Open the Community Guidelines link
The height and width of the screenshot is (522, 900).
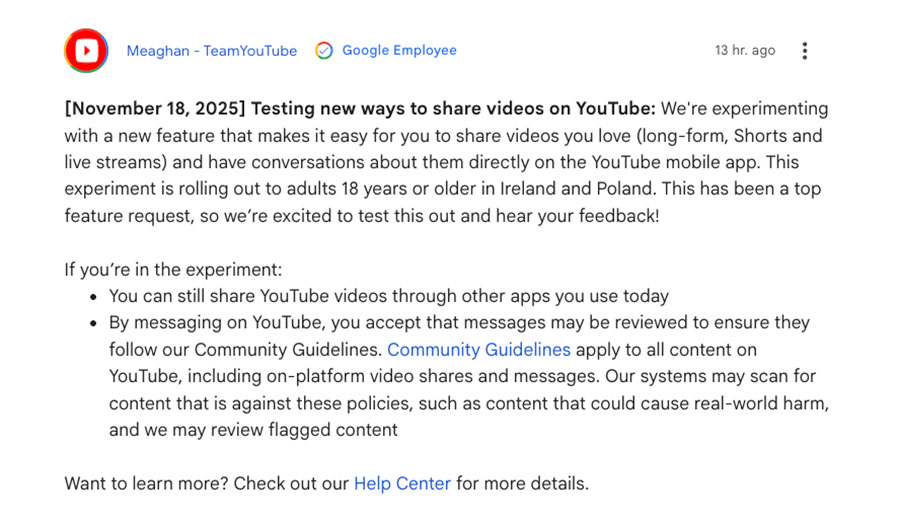click(478, 350)
